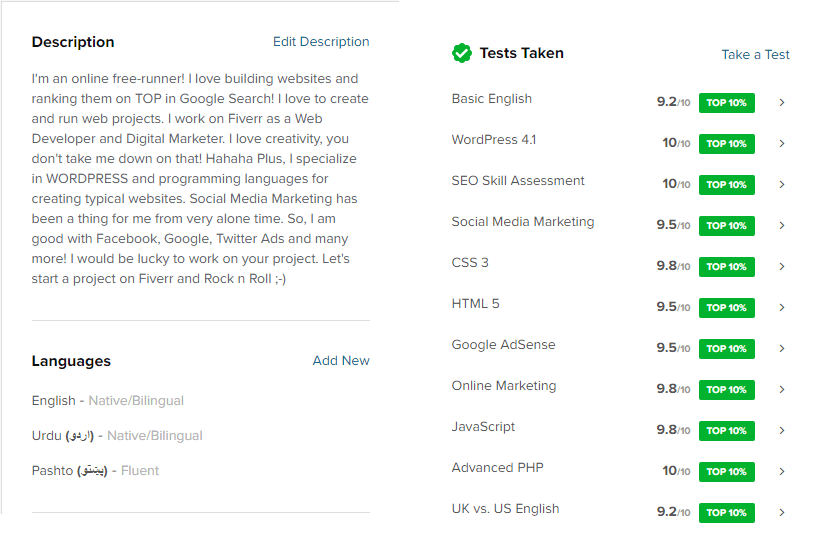Open the HTML 5 chevron arrow
Image resolution: width=818 pixels, height=556 pixels.
pos(781,308)
